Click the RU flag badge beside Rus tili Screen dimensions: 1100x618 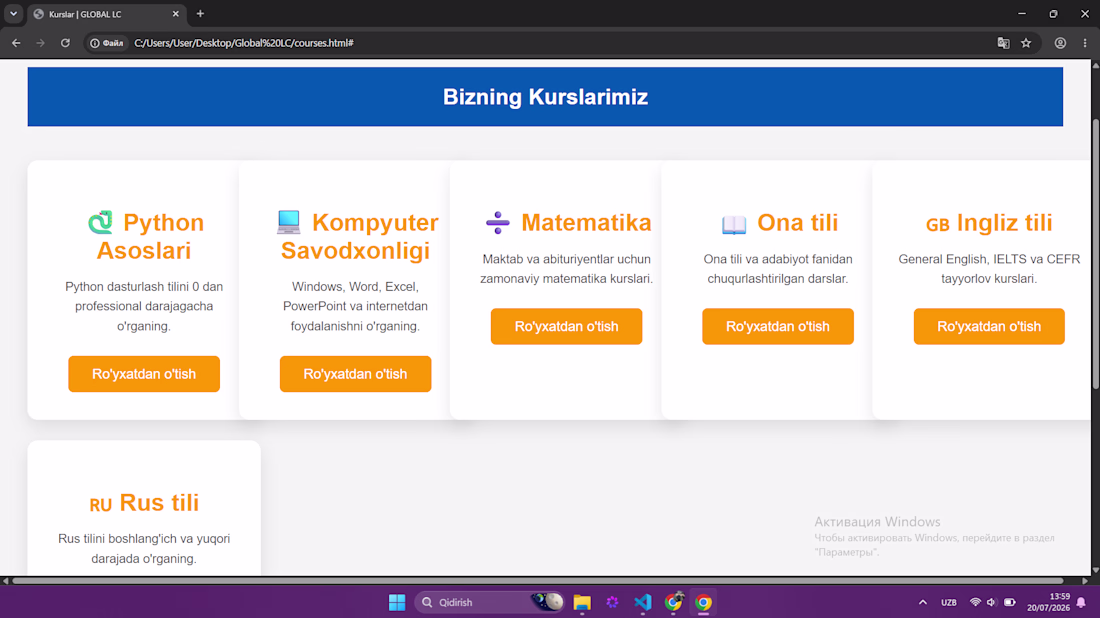[x=100, y=505]
